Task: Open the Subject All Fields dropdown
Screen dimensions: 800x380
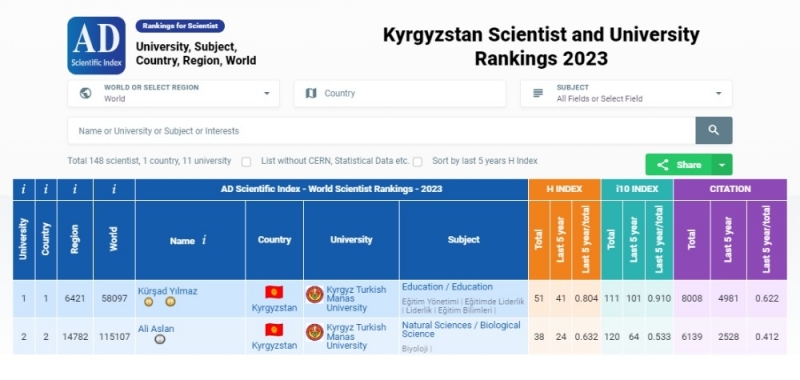Action: coord(626,93)
